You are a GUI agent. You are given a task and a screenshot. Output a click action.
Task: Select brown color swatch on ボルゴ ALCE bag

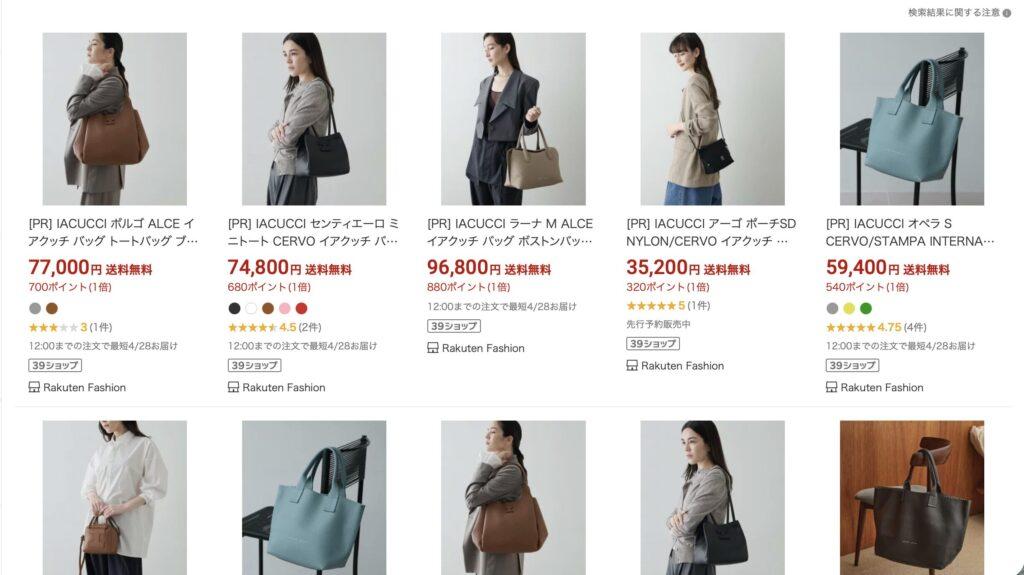coord(52,308)
